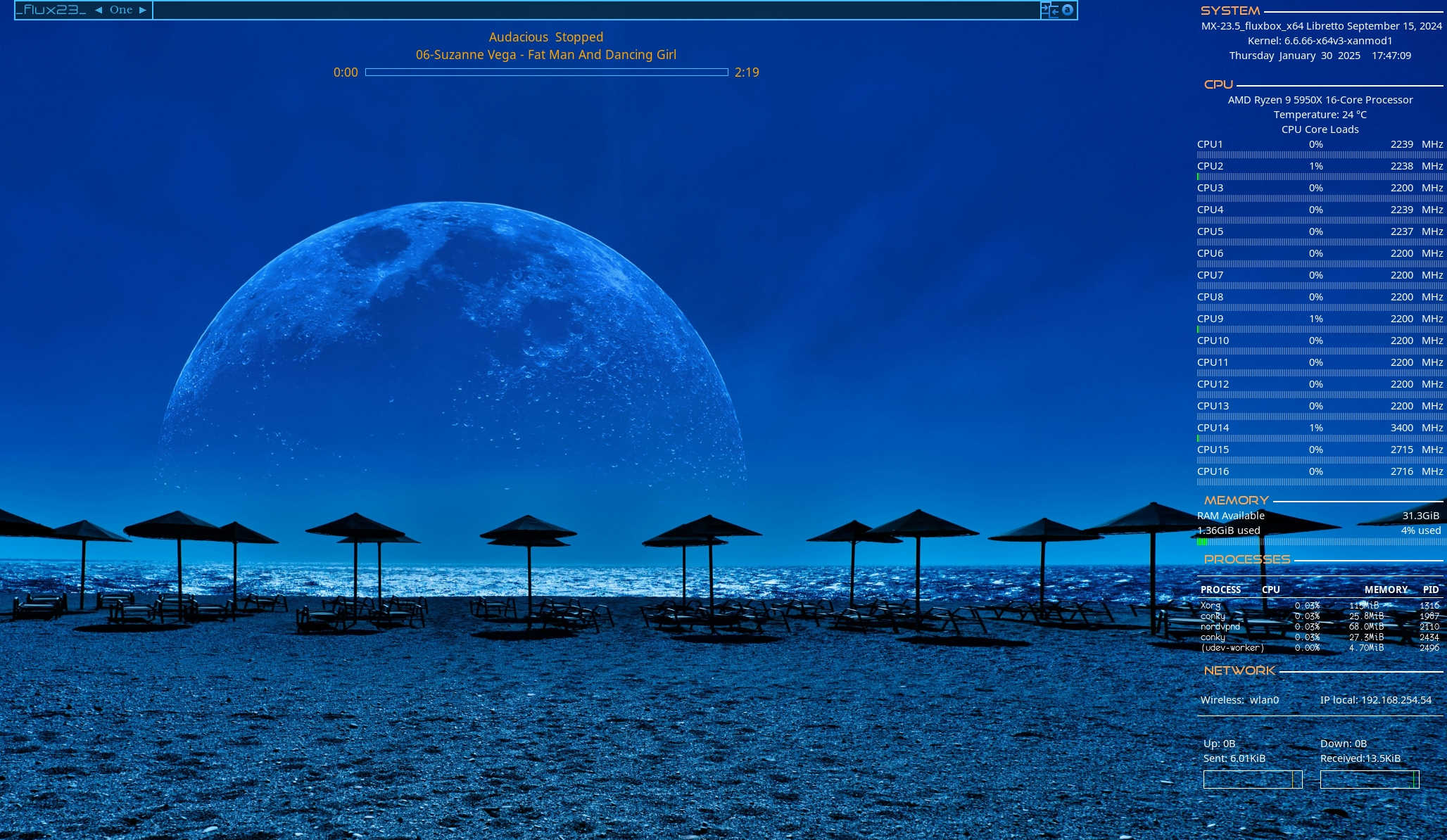This screenshot has width=1447, height=840.
Task: Click the NETWORK section heading
Action: click(x=1239, y=670)
